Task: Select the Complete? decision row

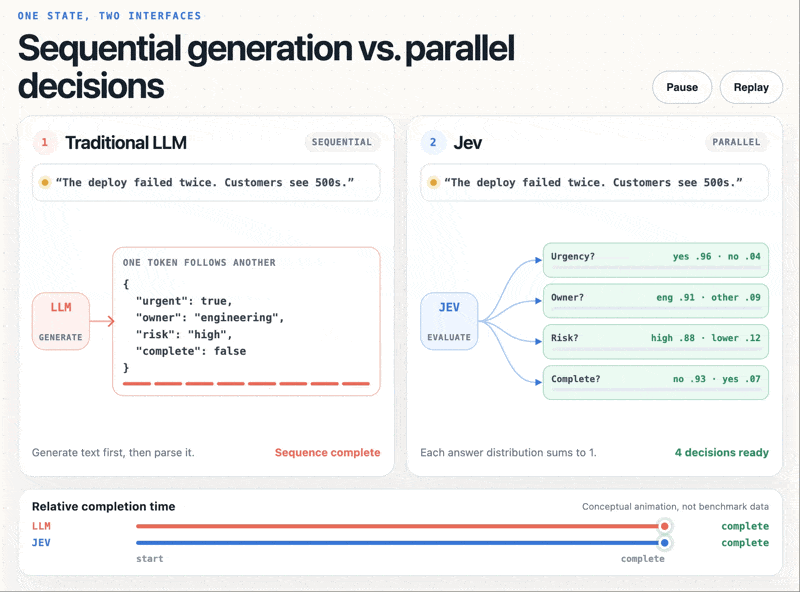Action: 656,382
